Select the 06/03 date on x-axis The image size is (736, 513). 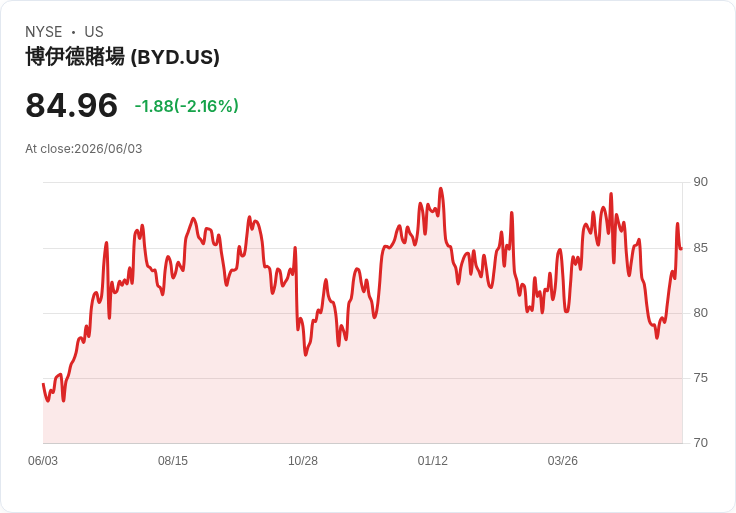tap(43, 461)
